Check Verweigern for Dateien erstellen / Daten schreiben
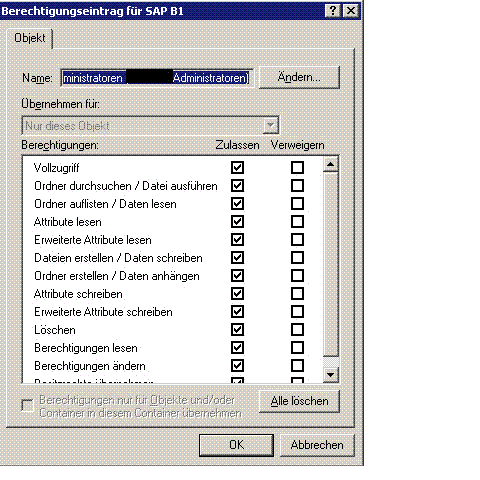Screen dimensions: 480x480 pos(297,257)
